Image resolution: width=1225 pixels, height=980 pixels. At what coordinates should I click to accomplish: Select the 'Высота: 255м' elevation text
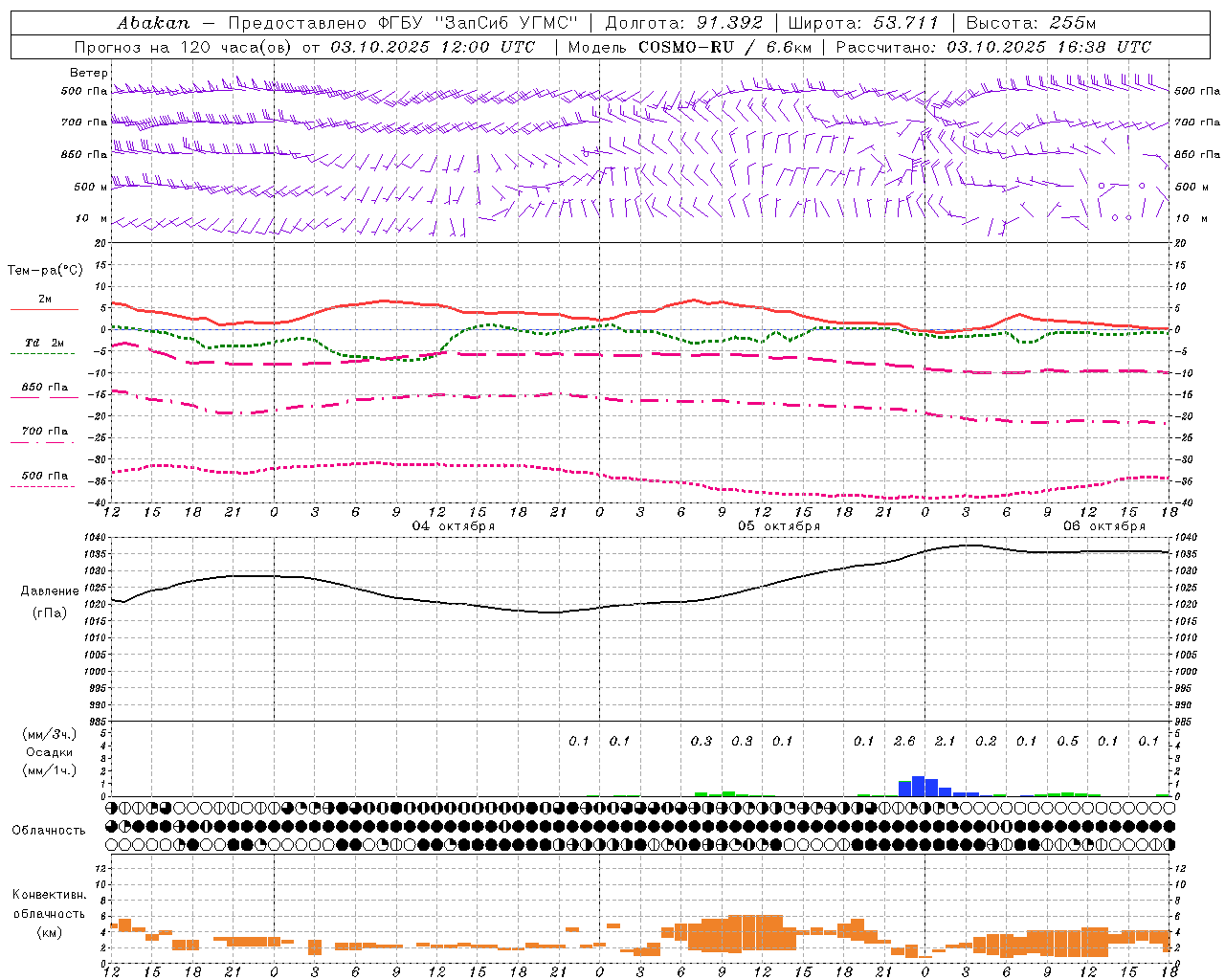tap(1031, 23)
